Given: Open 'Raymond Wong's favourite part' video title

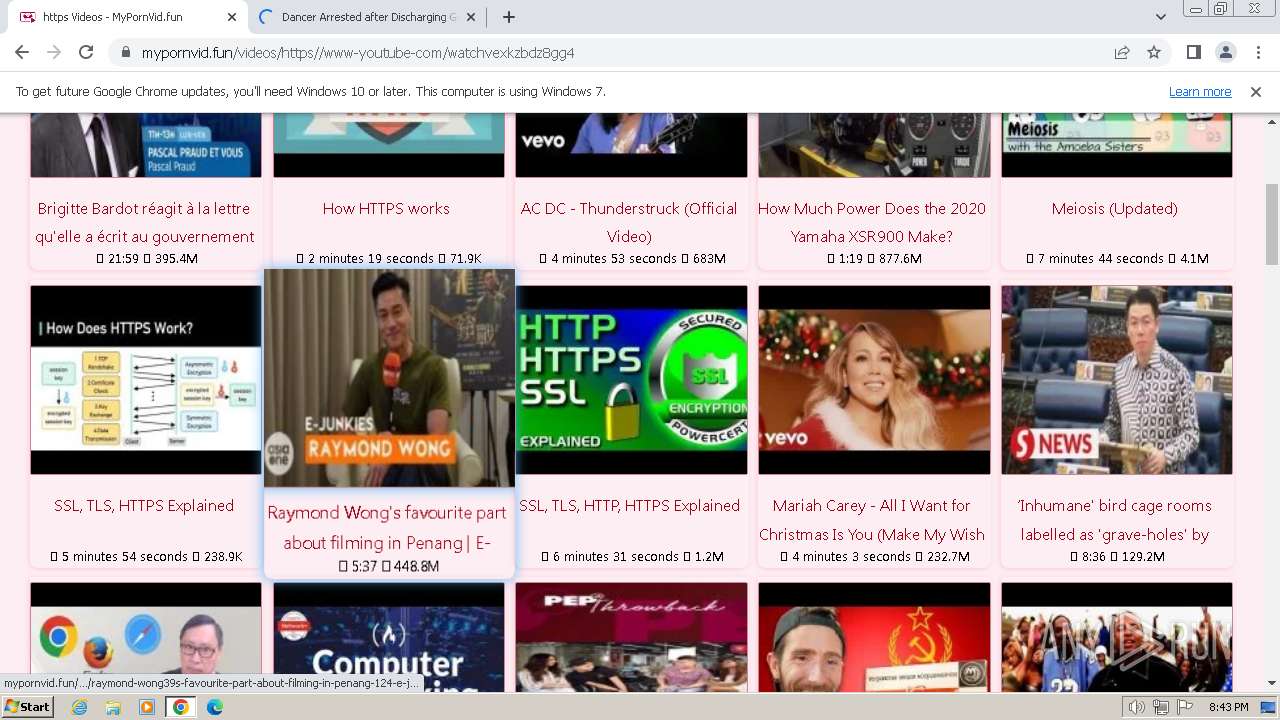Looking at the screenshot, I should tap(387, 527).
